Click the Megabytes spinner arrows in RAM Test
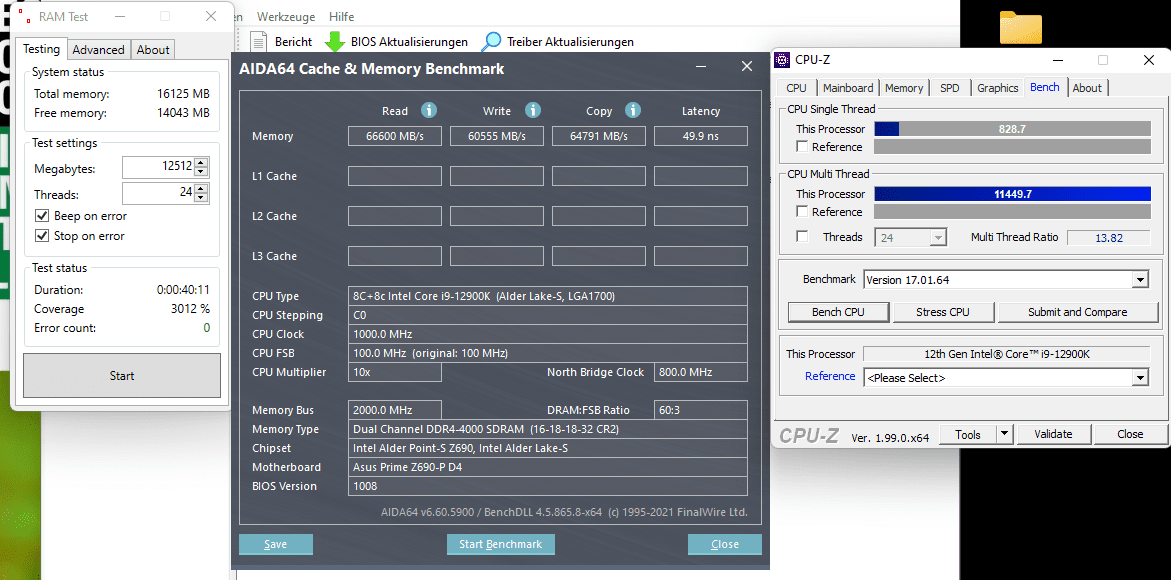The width and height of the screenshot is (1171, 580). 202,167
